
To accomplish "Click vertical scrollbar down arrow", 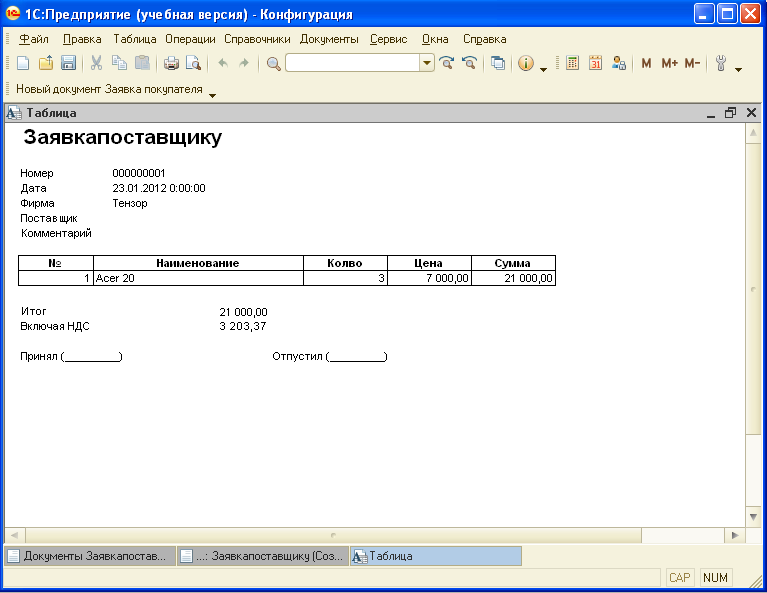I will coord(753,517).
